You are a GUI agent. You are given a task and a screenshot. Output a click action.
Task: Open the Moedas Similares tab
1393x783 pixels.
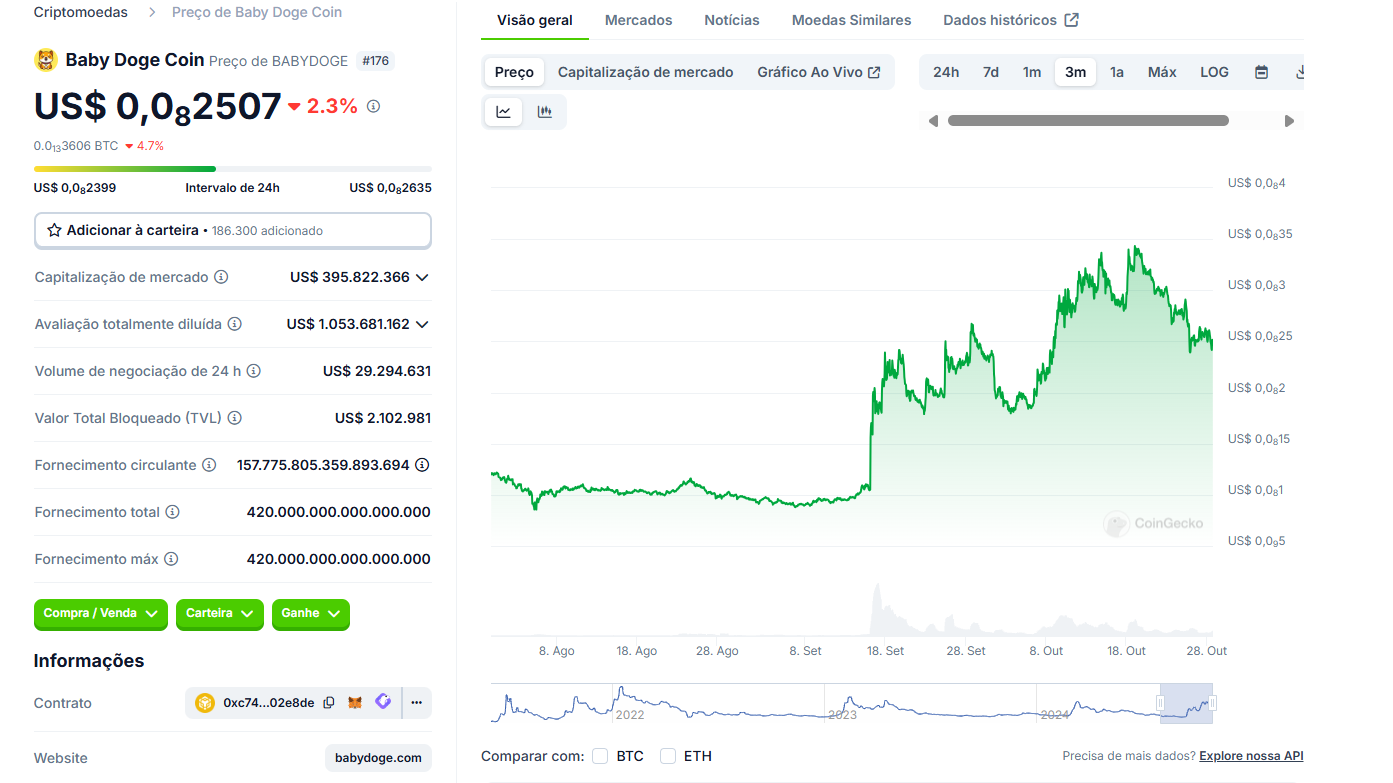852,20
